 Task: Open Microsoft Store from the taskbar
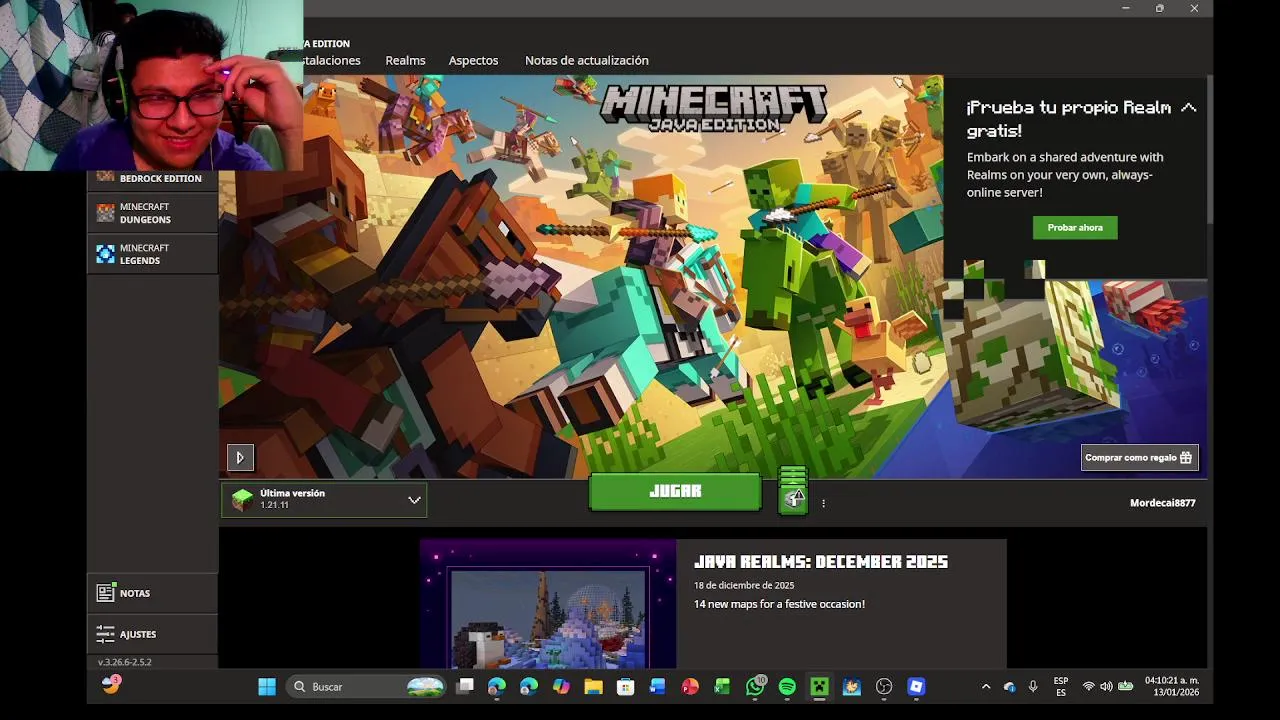click(625, 687)
